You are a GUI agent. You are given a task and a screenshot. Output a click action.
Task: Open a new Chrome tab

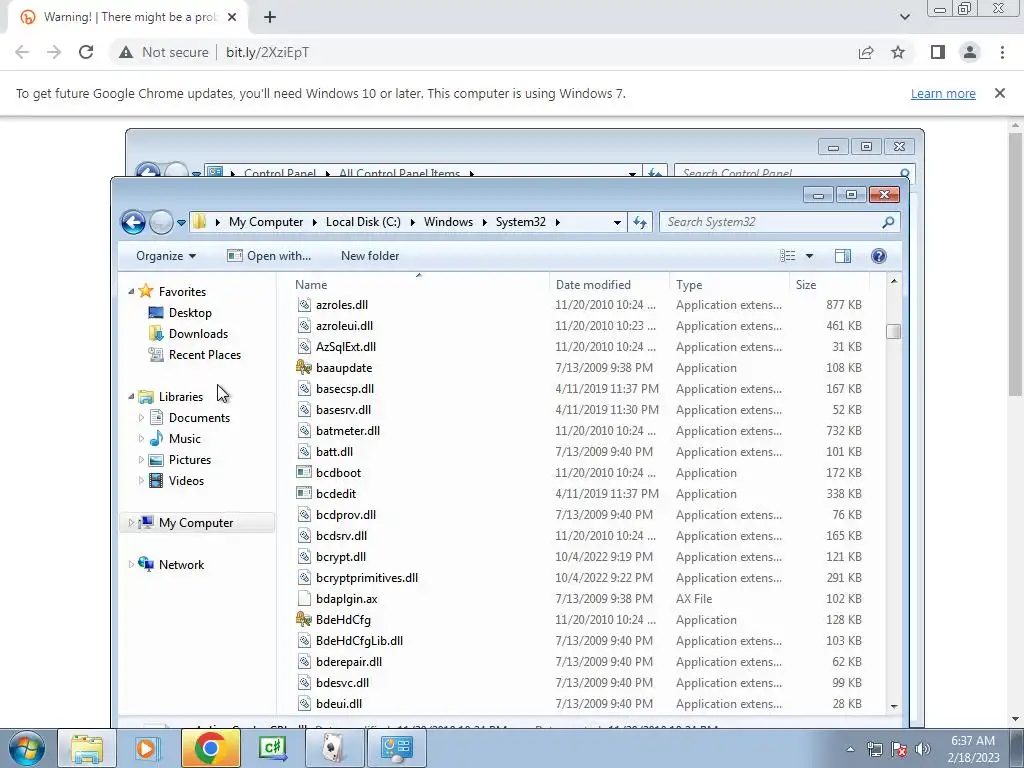pos(270,18)
